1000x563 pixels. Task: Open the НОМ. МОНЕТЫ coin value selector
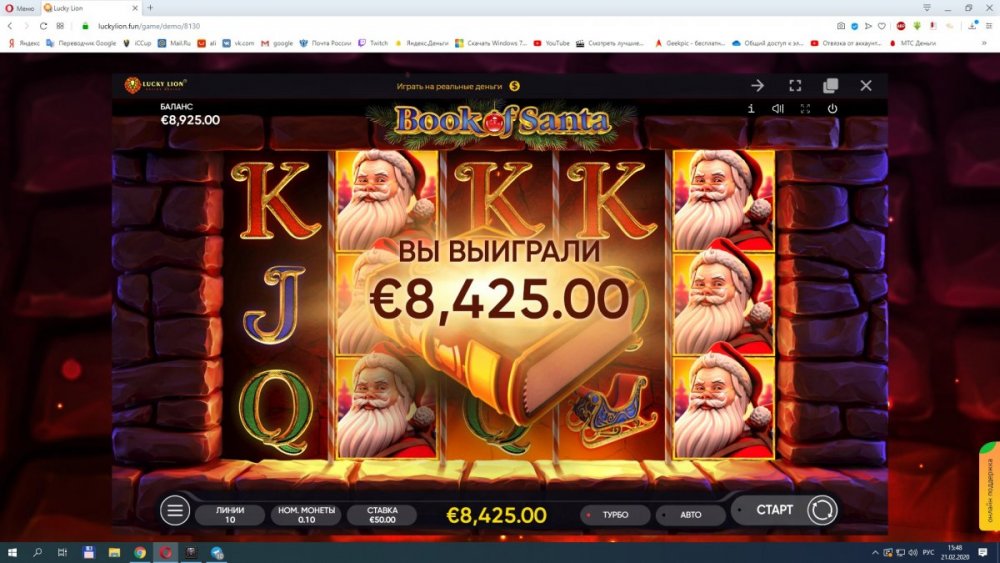[306, 515]
